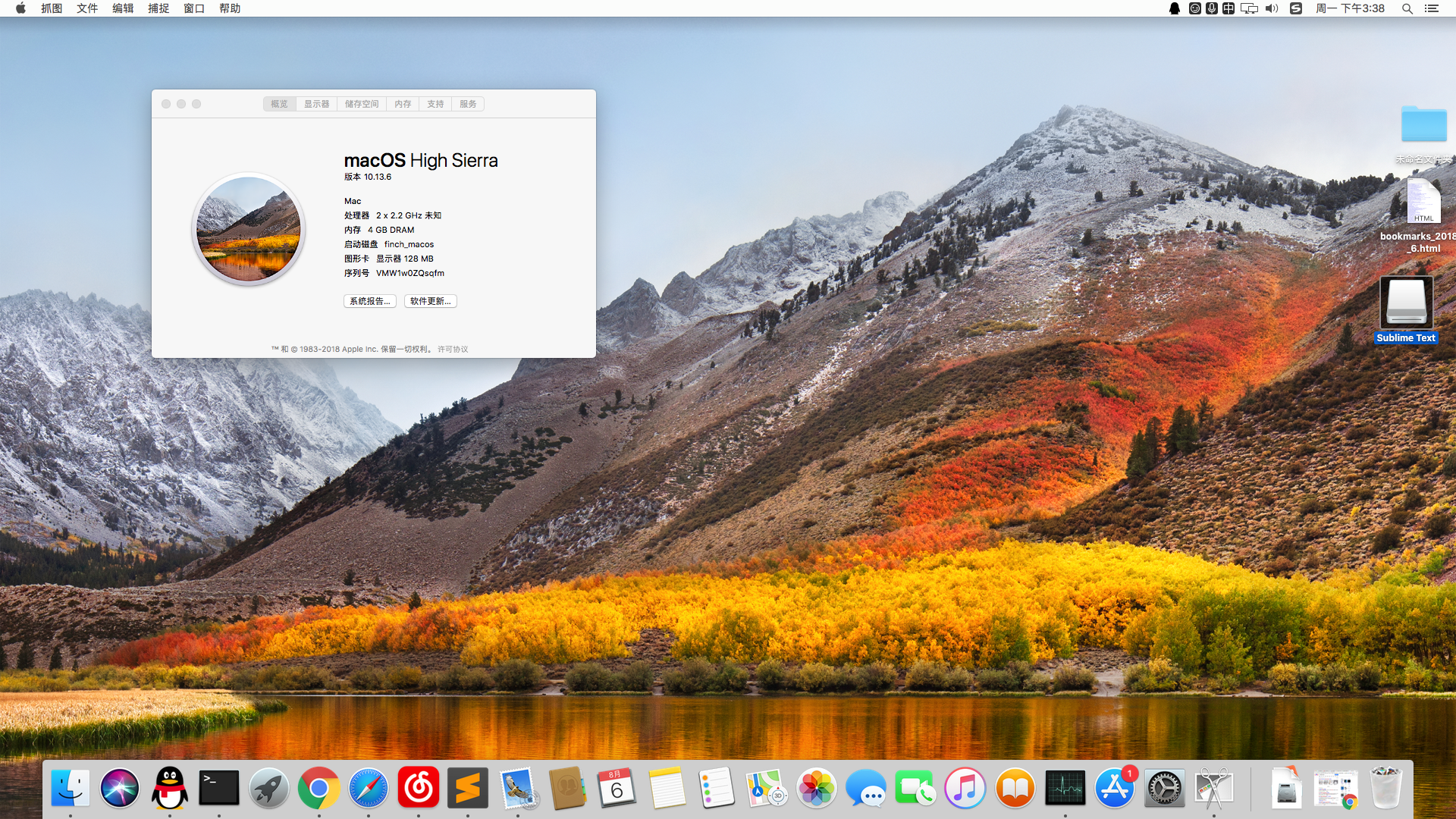Open System Preferences gear icon
This screenshot has height=819, width=1456.
point(1164,789)
